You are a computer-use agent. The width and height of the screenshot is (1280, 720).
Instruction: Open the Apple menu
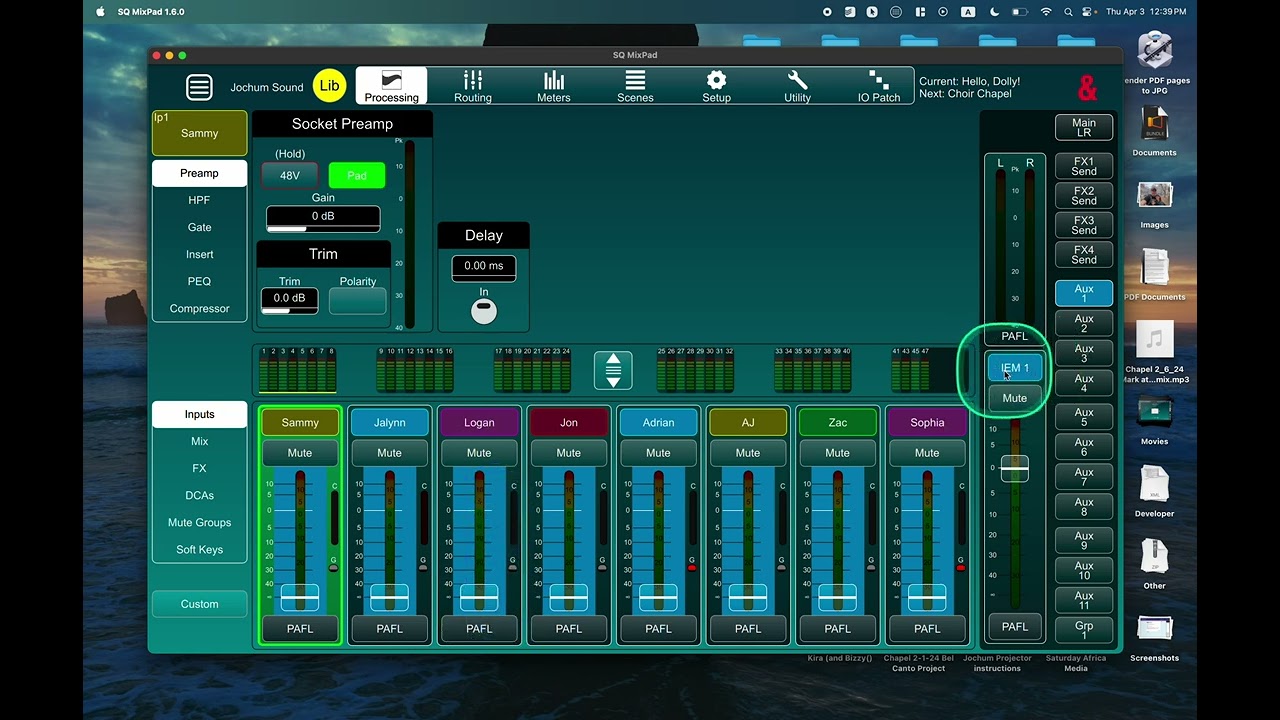coord(100,12)
